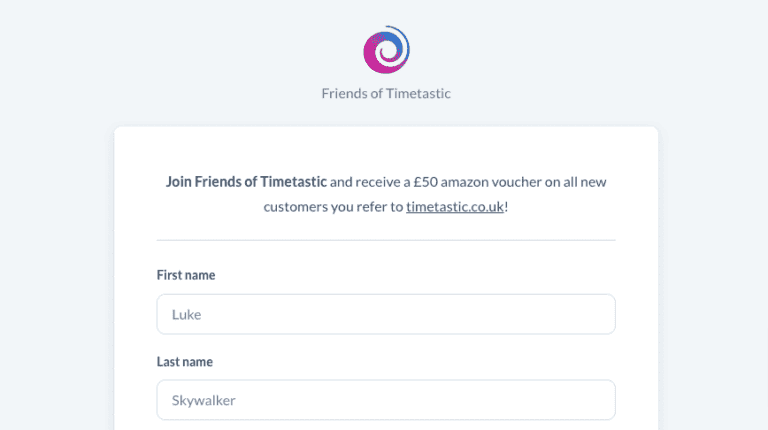Focus the Last name input field
This screenshot has width=768, height=430.
(x=386, y=400)
